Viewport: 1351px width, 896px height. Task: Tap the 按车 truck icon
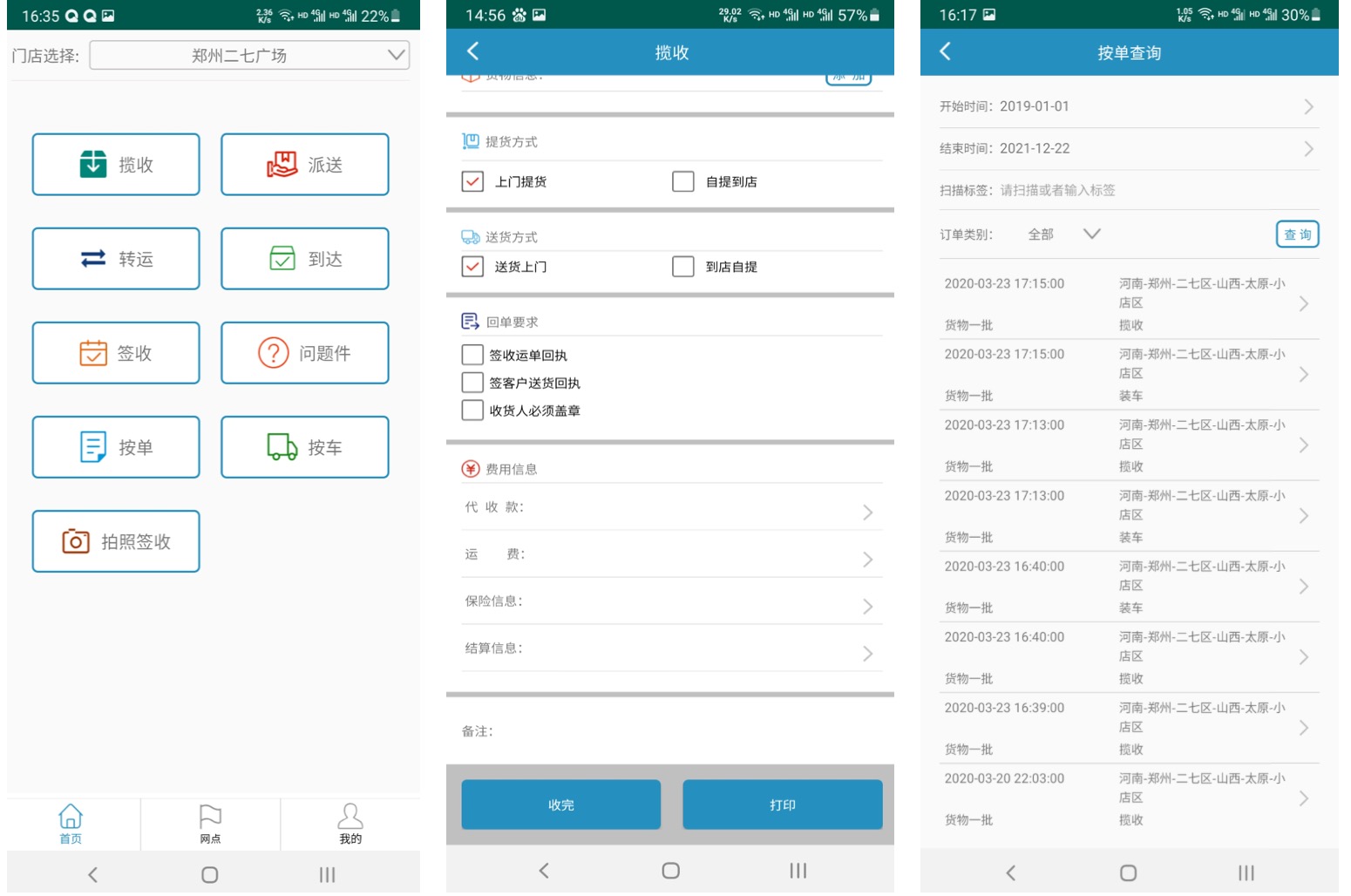(x=282, y=447)
